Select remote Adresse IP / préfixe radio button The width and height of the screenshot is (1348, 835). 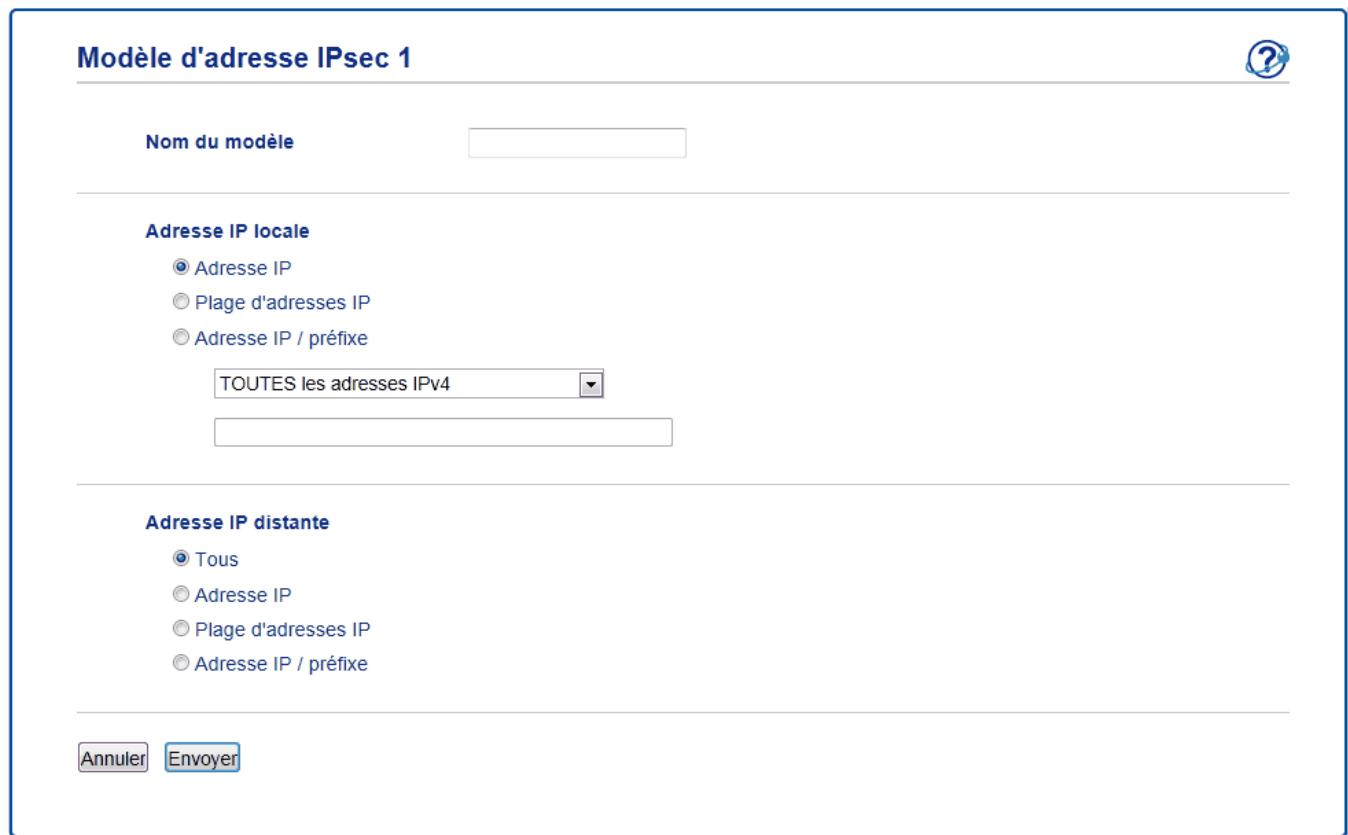pyautogui.click(x=181, y=663)
